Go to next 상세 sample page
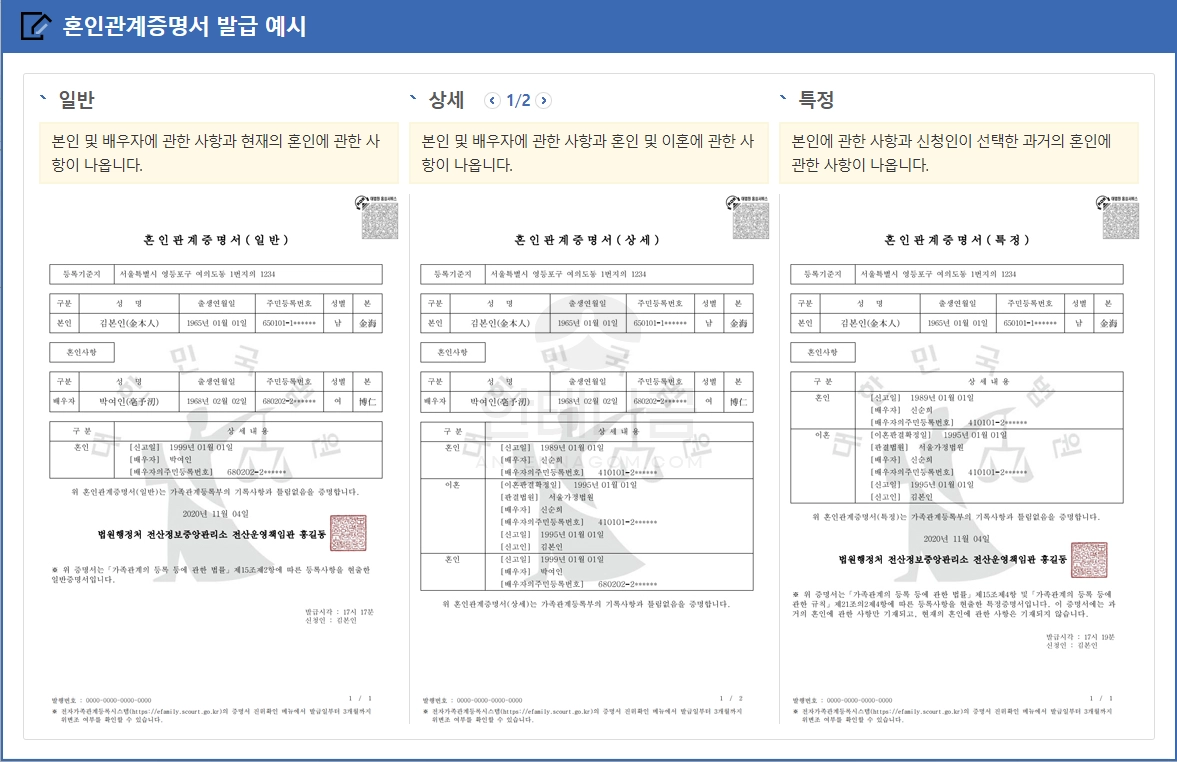Screen dimensions: 1177x762 click(x=544, y=101)
